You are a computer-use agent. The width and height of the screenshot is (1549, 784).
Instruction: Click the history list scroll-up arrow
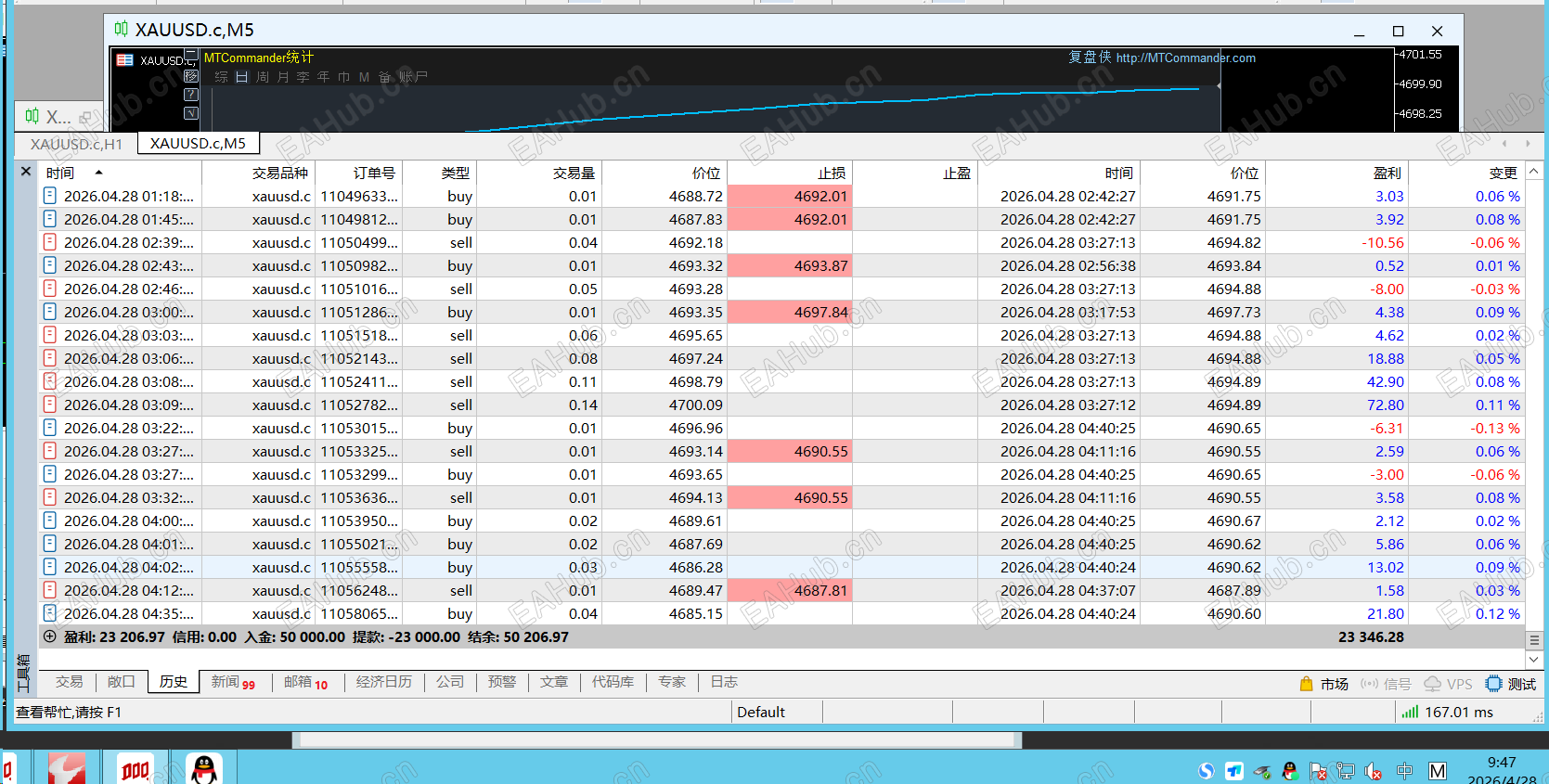coord(1533,171)
